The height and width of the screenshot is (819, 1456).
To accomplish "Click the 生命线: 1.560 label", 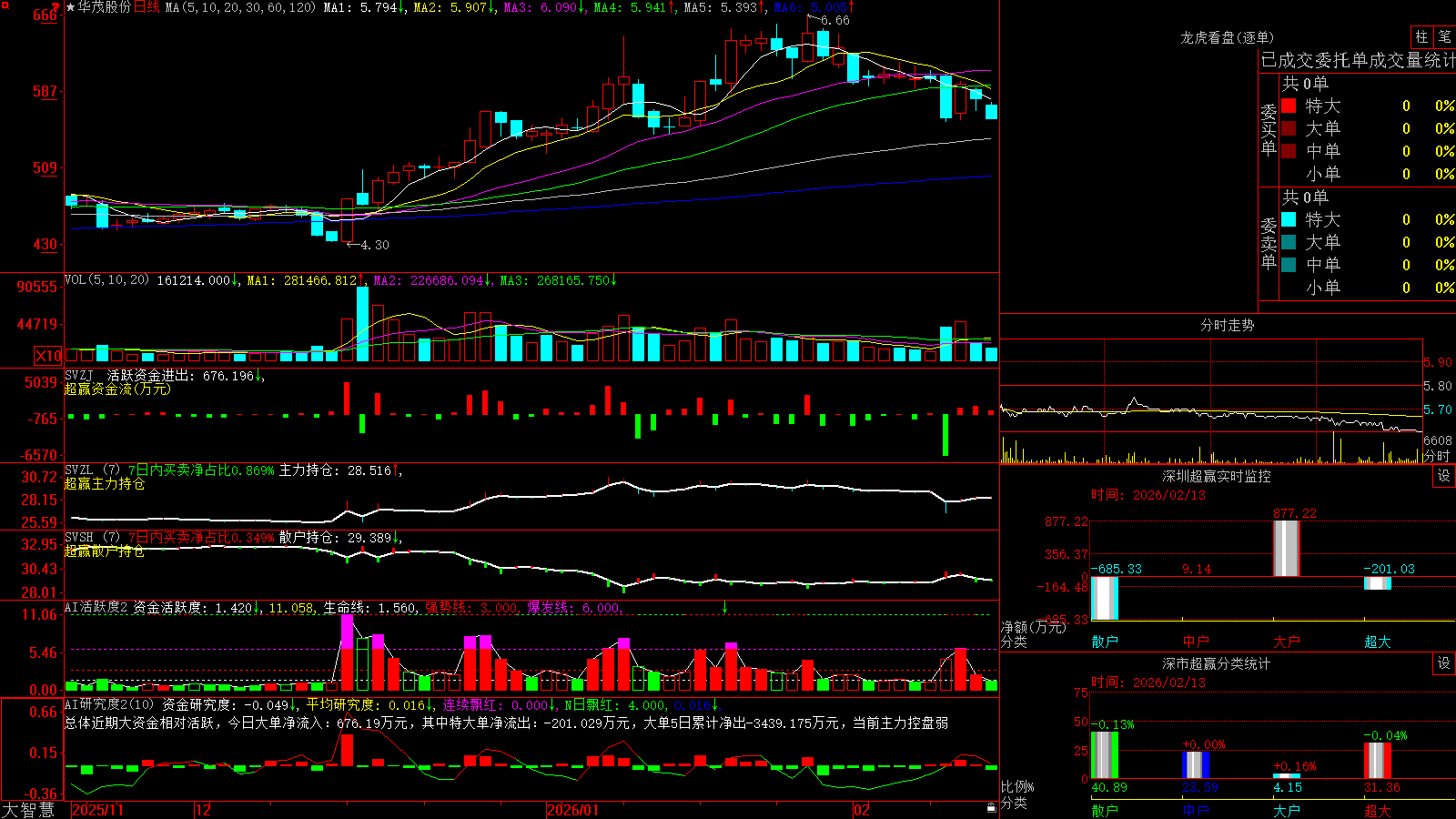I will pos(369,608).
